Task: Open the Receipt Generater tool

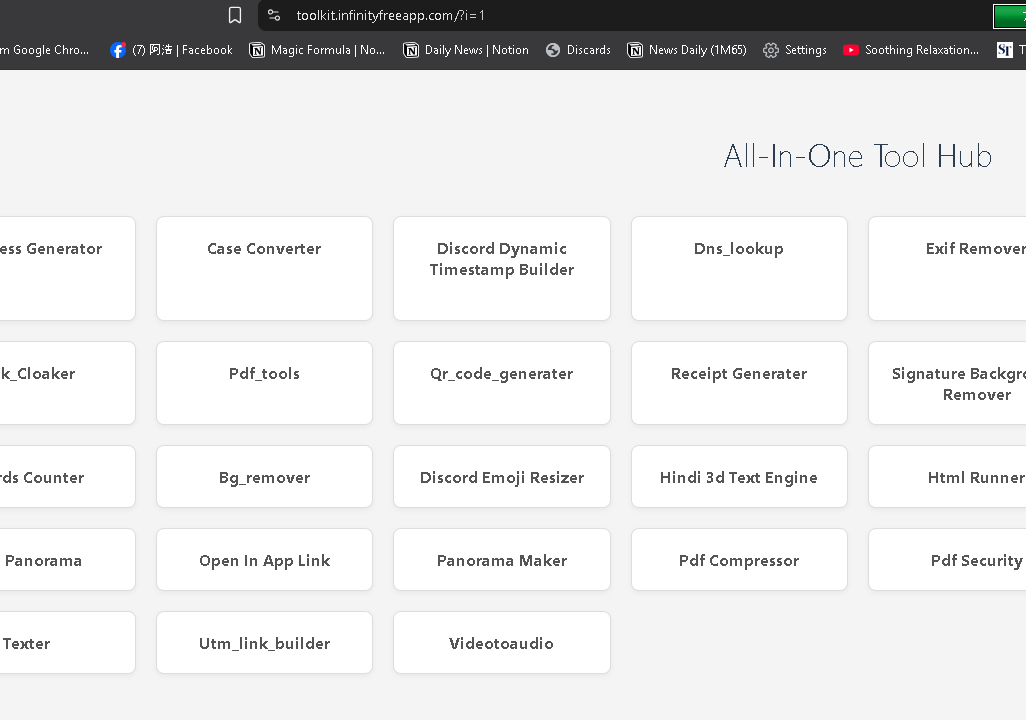Action: [739, 383]
